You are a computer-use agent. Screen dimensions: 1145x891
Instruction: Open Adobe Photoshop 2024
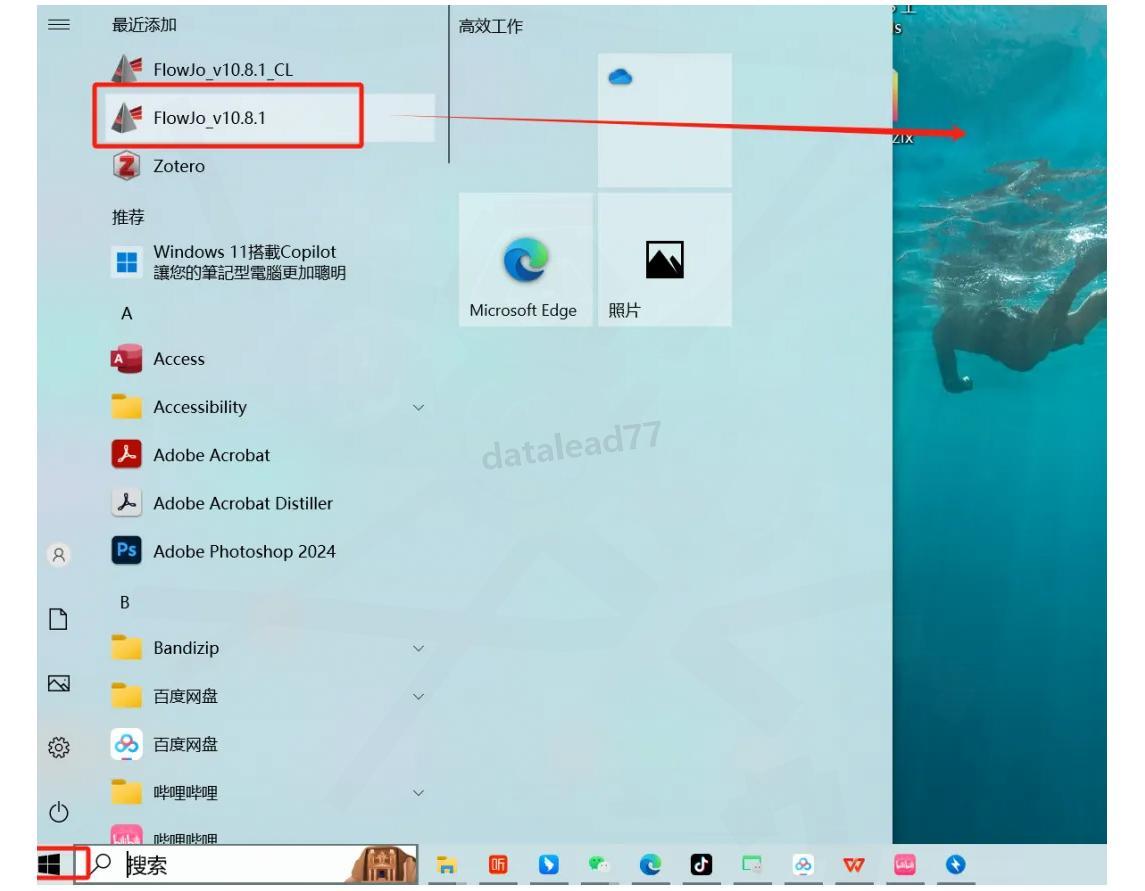(x=243, y=551)
